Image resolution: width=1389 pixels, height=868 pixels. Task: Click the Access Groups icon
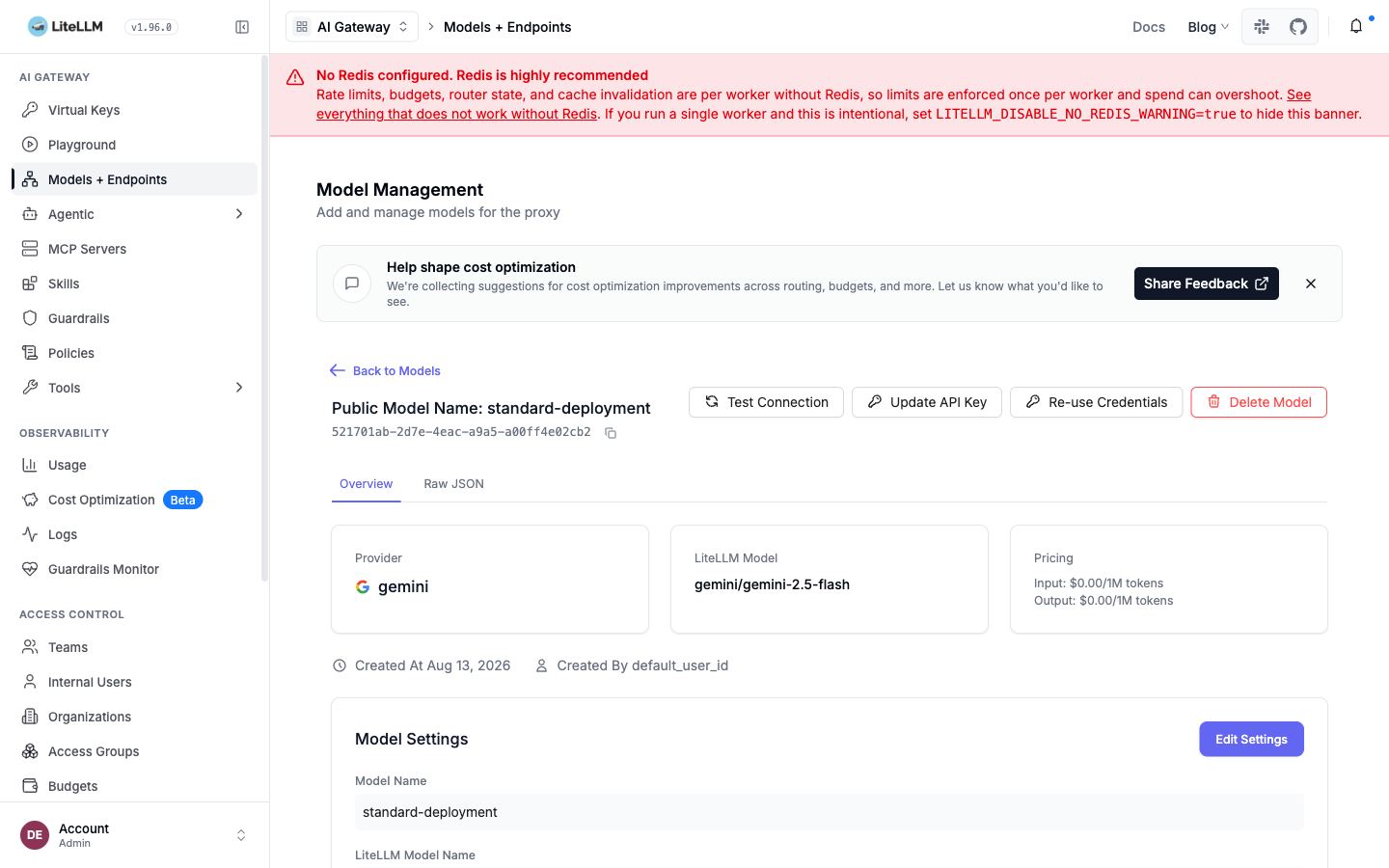point(30,751)
